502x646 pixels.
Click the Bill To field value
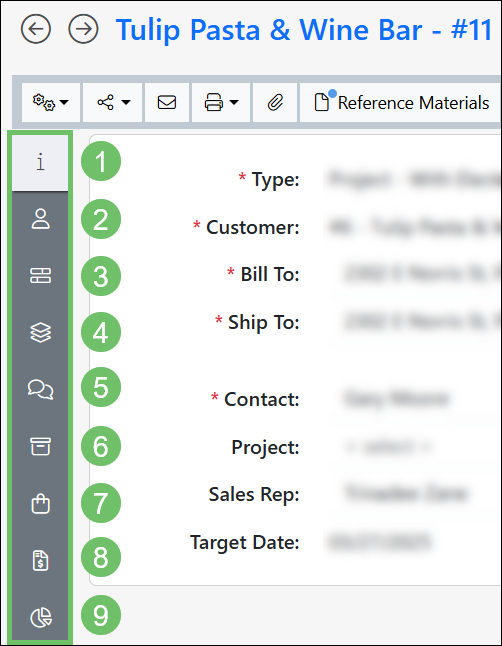(422, 274)
